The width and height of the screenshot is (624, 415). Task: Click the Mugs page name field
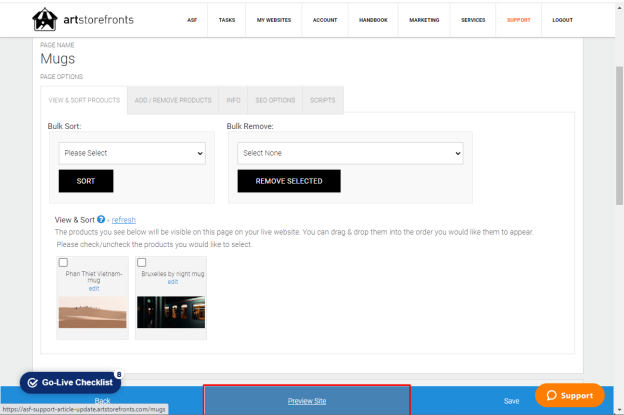[58, 59]
